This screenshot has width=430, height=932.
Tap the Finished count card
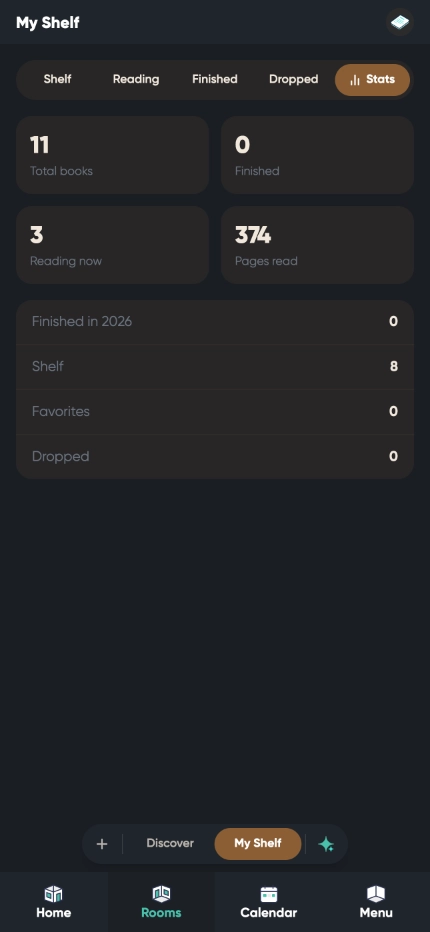point(317,155)
